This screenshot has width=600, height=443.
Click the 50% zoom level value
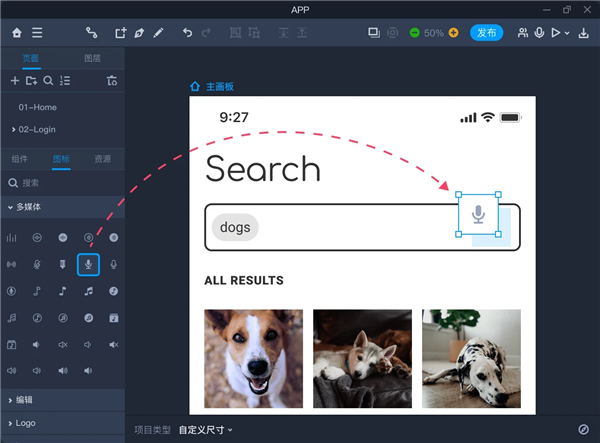(434, 33)
